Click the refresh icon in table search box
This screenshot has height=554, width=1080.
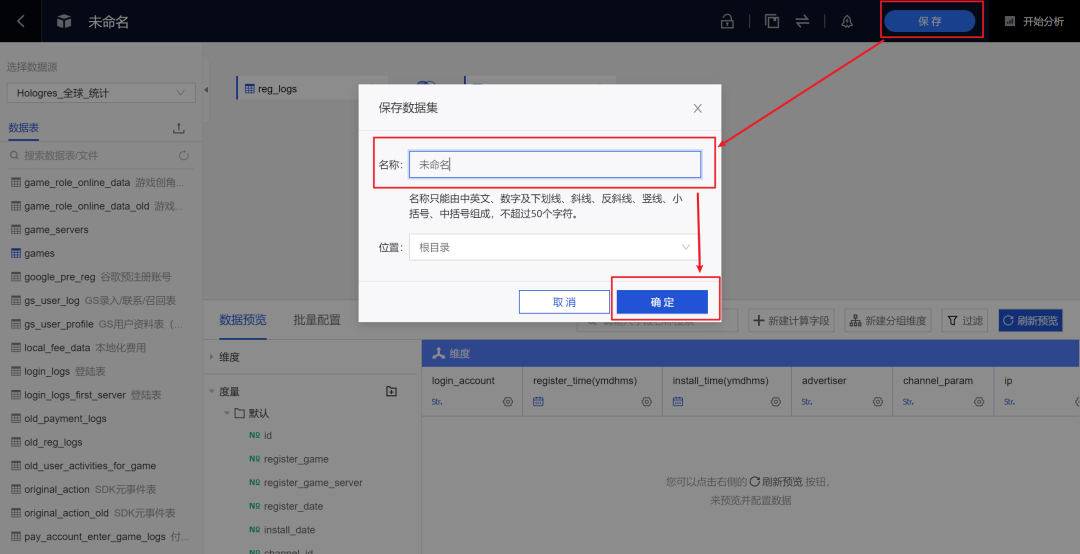pos(184,156)
